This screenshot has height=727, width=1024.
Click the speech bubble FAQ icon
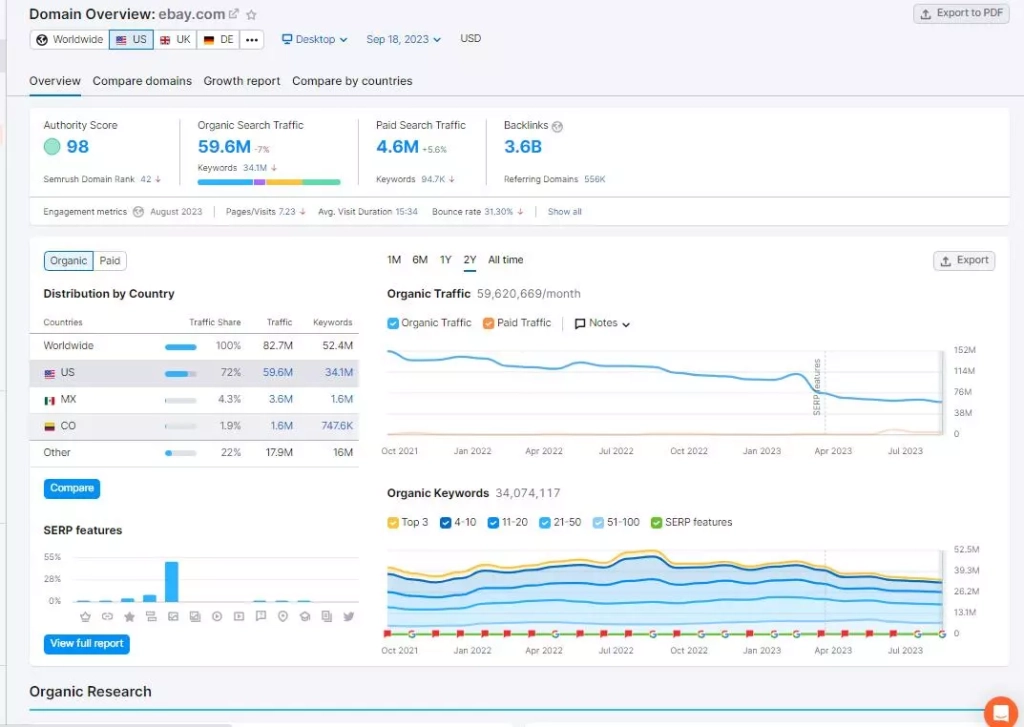[261, 616]
